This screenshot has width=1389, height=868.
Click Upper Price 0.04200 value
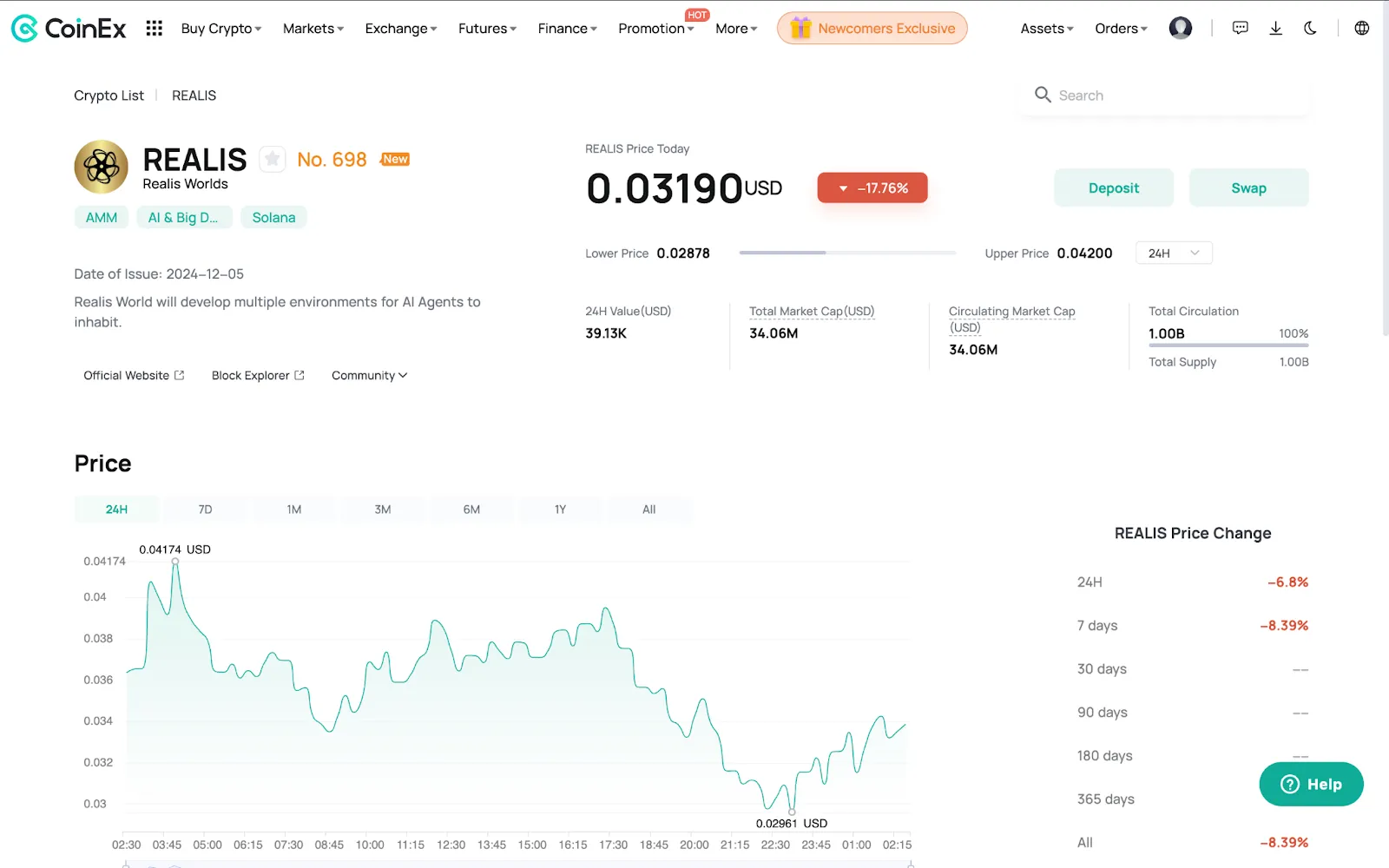point(1084,253)
